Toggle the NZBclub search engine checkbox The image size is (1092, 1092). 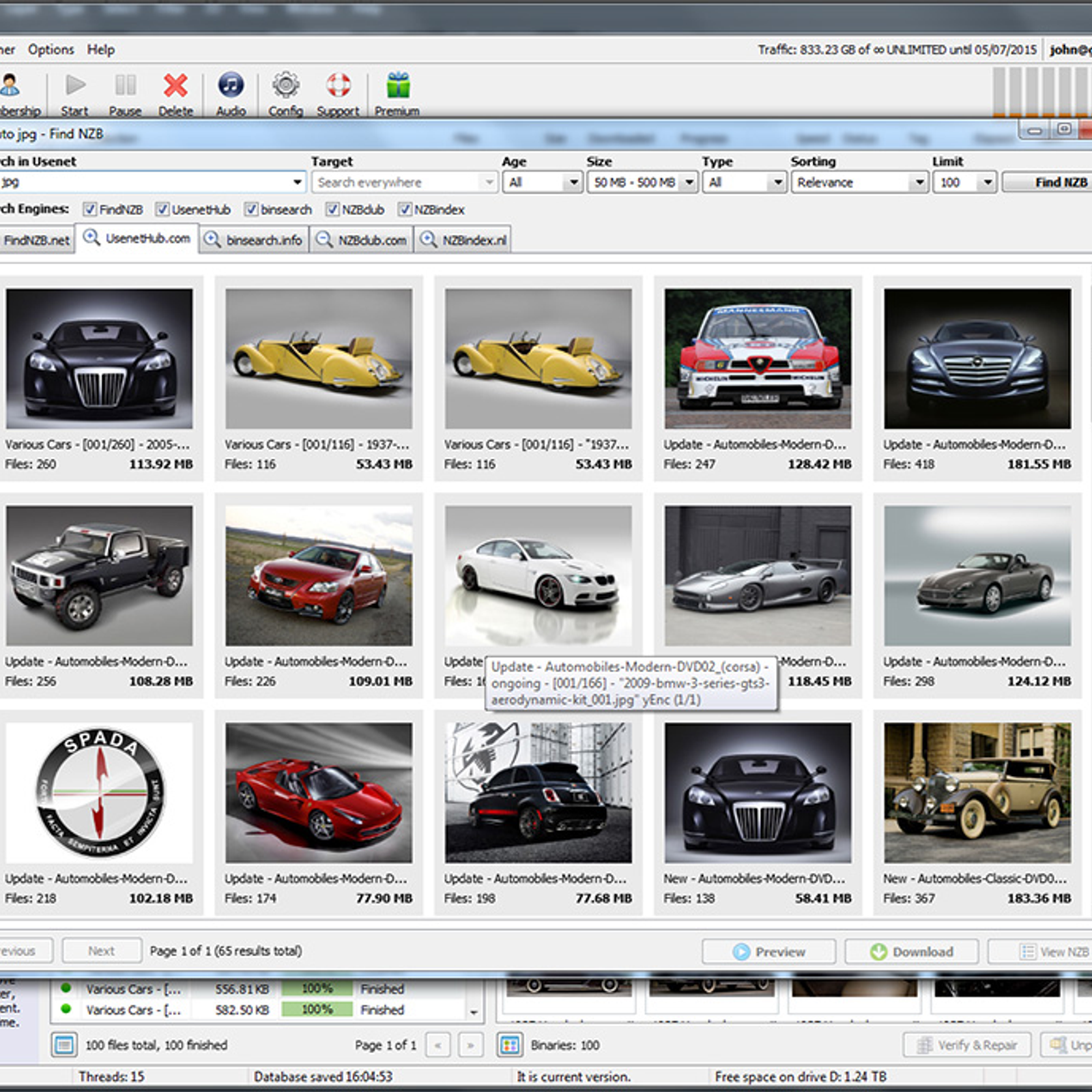332,209
